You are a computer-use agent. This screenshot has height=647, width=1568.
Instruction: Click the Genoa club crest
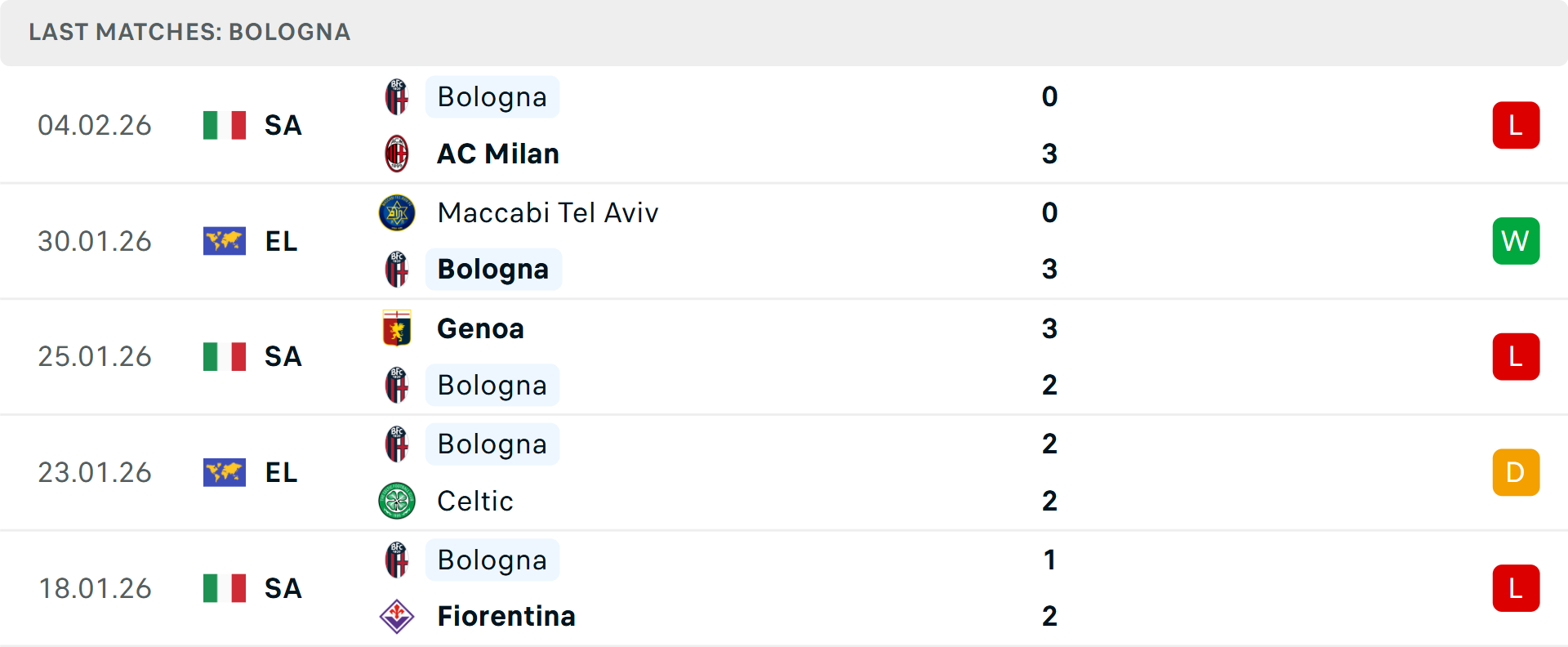(x=397, y=328)
